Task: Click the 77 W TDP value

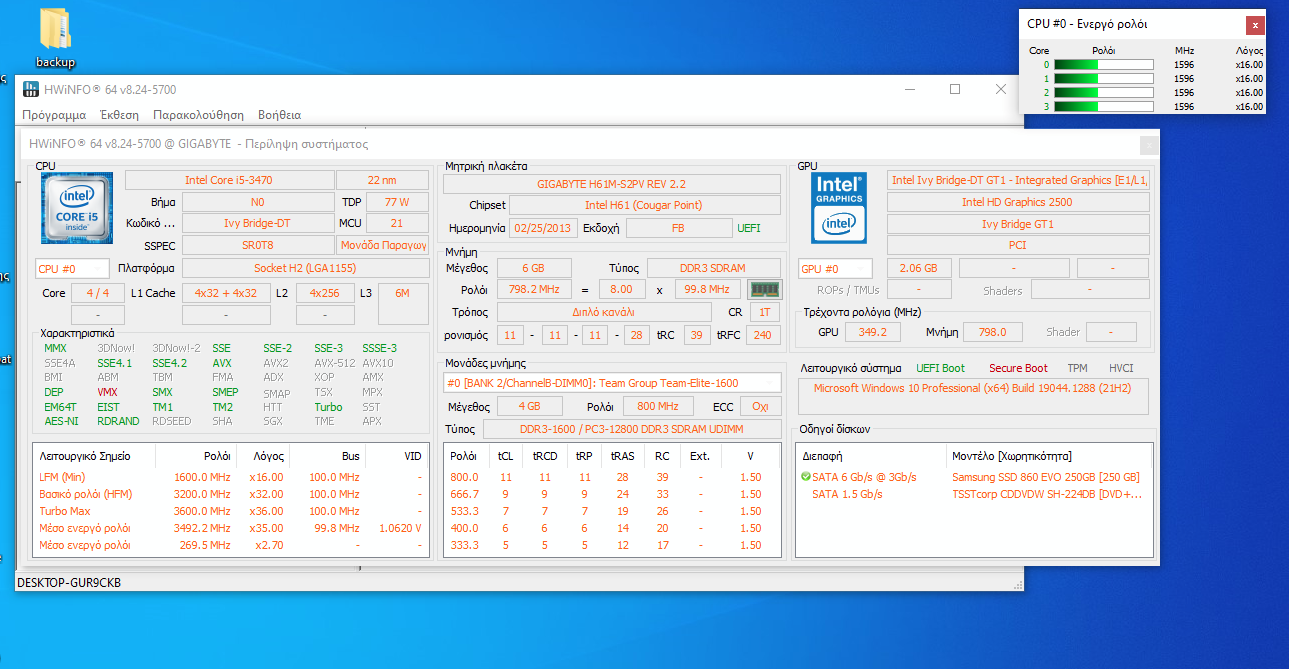Action: point(397,202)
